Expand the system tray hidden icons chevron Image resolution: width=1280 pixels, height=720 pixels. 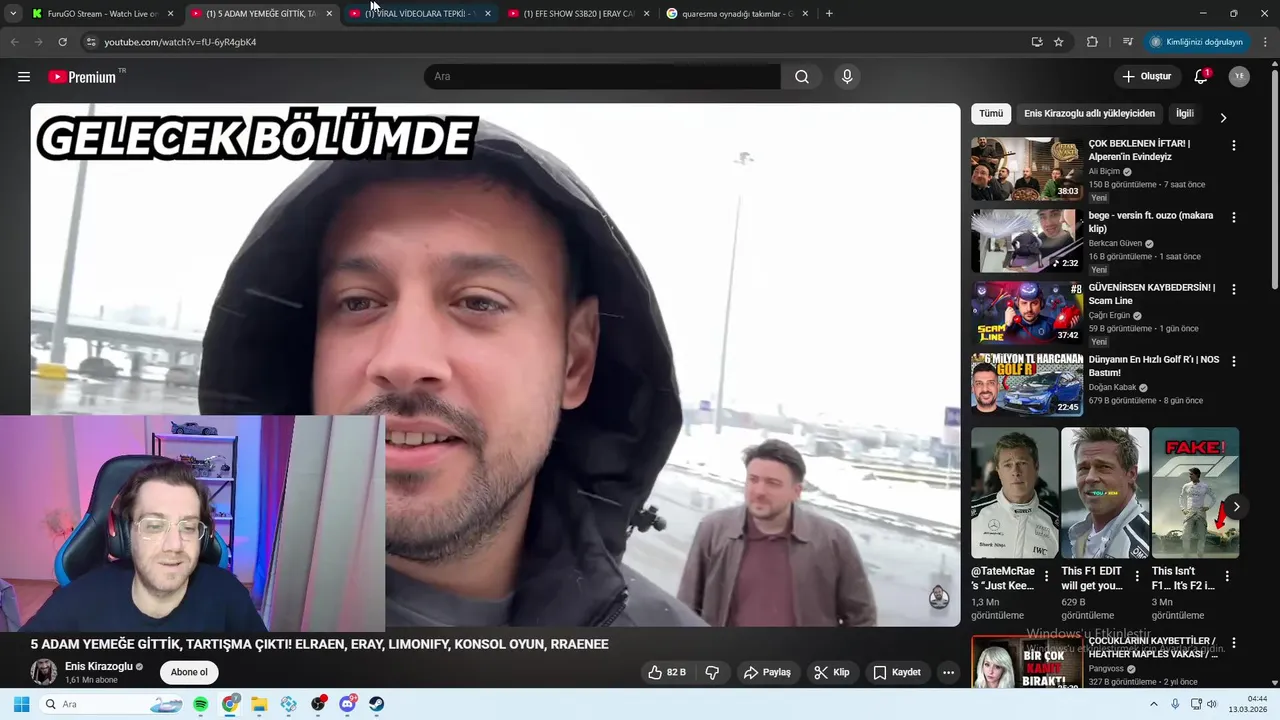click(x=1153, y=704)
